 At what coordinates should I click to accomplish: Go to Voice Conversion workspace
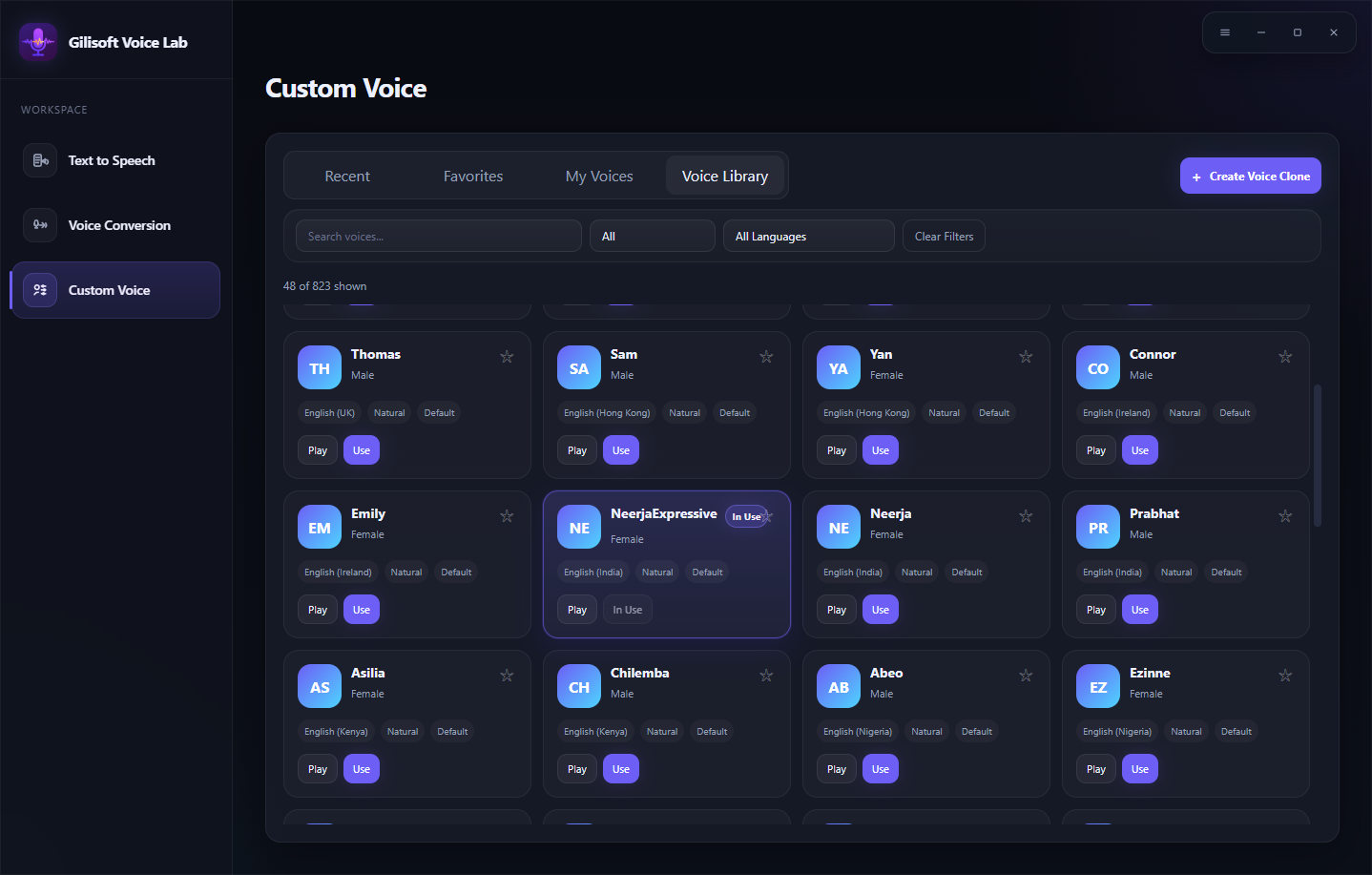coord(115,225)
